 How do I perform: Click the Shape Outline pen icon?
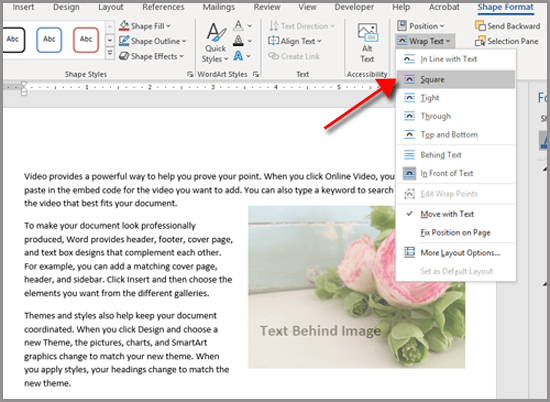pos(124,41)
